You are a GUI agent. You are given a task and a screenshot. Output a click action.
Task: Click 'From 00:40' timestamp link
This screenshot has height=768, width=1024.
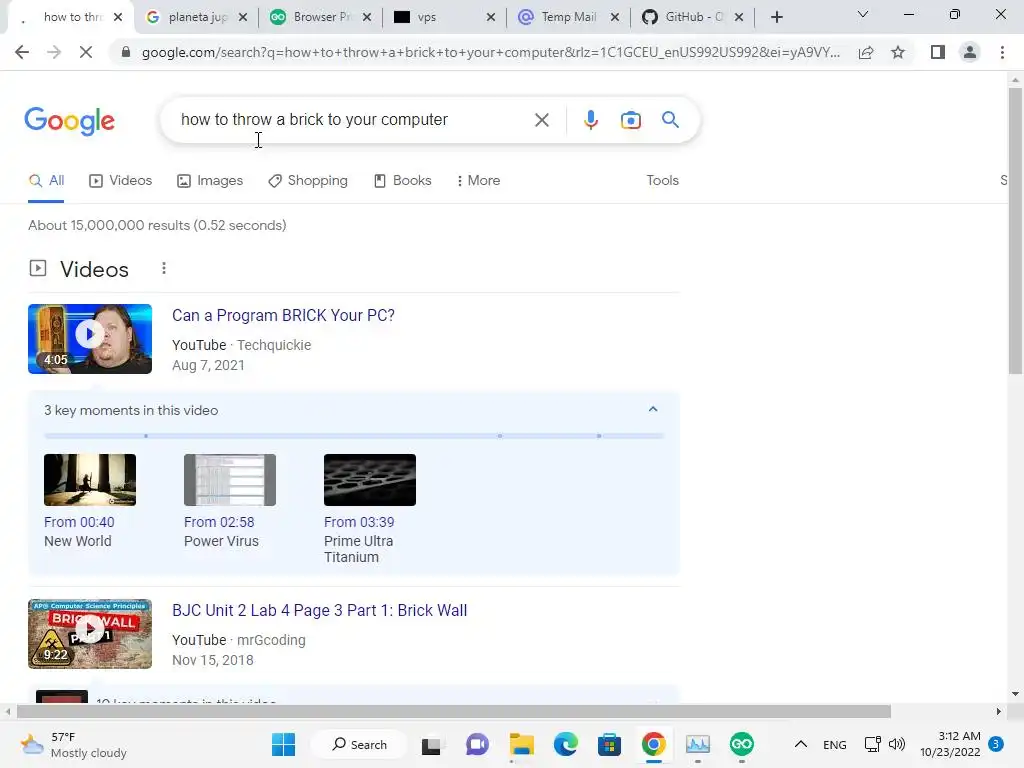pos(79,522)
